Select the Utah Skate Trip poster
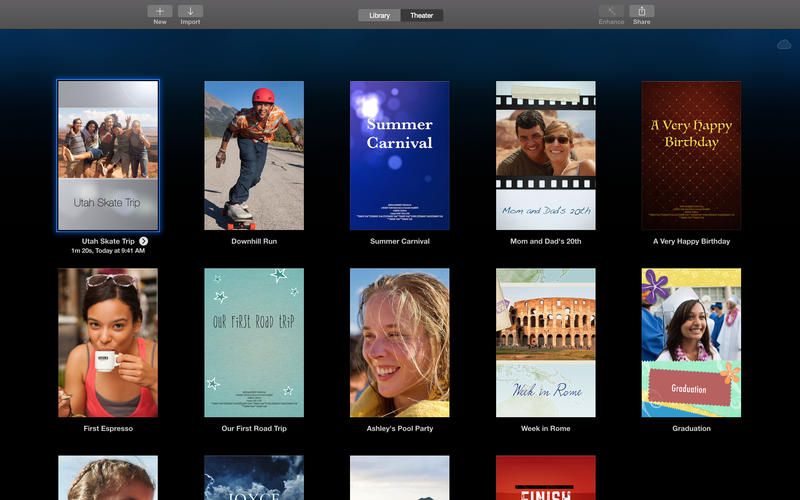Image resolution: width=800 pixels, height=500 pixels. point(108,155)
